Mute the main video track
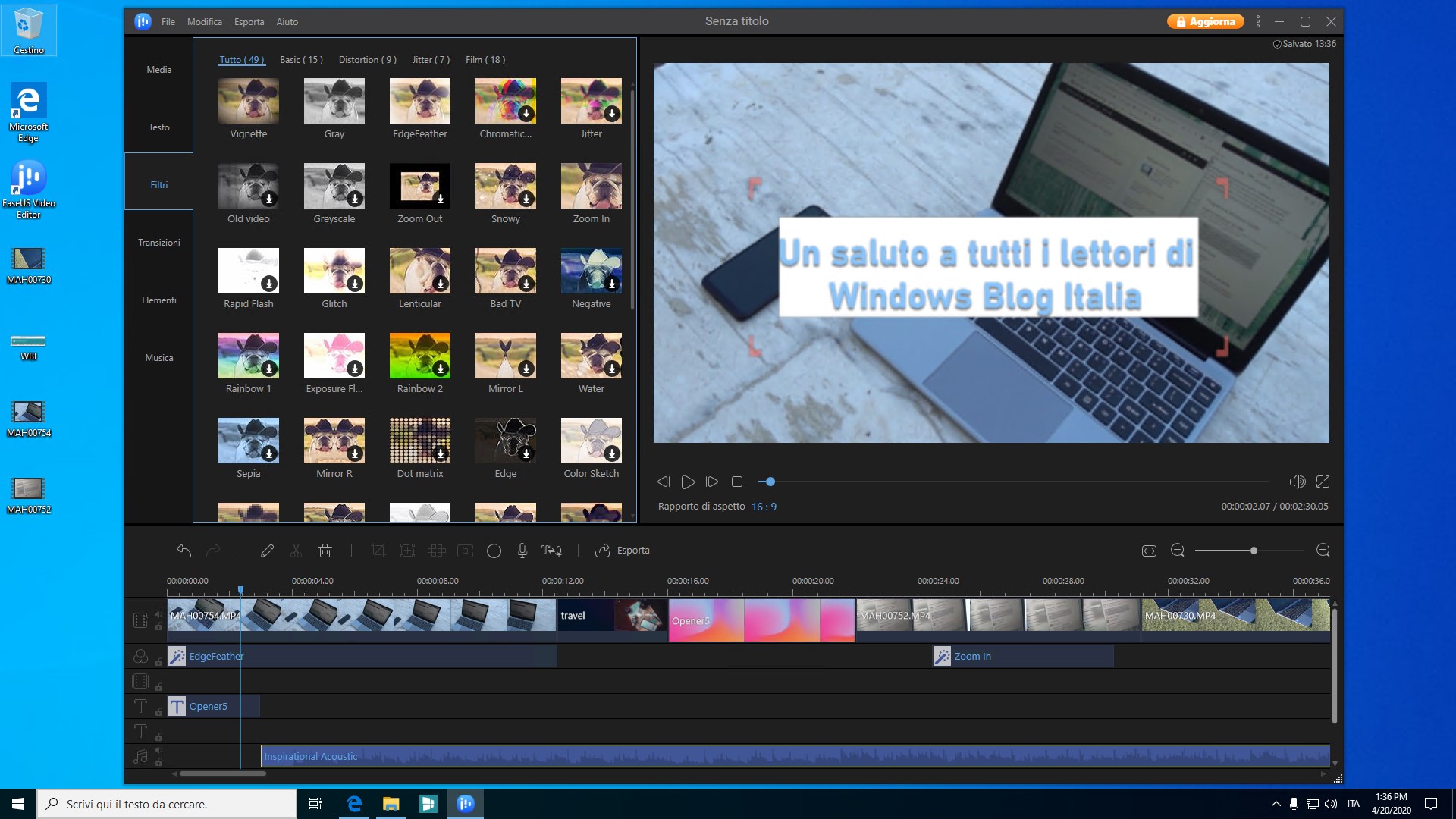The height and width of the screenshot is (819, 1456). (x=158, y=614)
